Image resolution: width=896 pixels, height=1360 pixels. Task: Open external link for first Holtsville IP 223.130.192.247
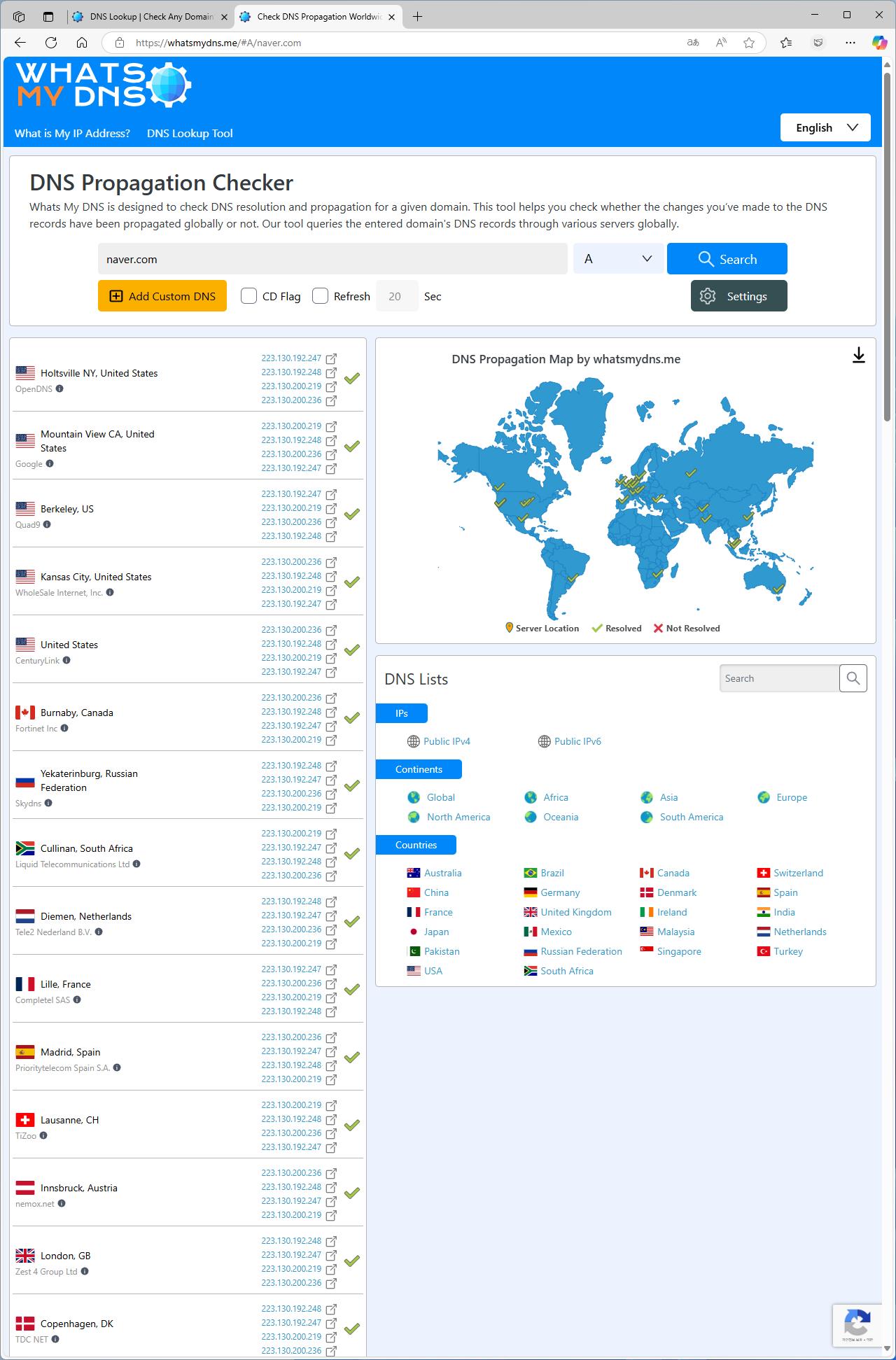331,358
